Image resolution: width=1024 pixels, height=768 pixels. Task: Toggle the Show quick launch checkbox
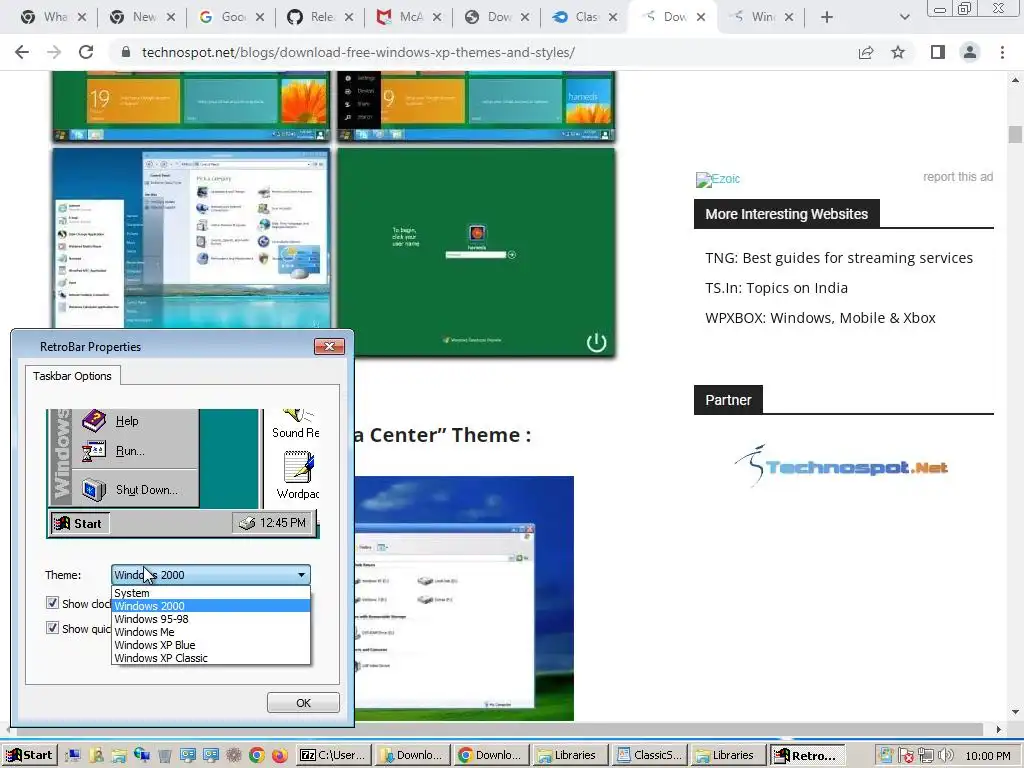pyautogui.click(x=52, y=628)
